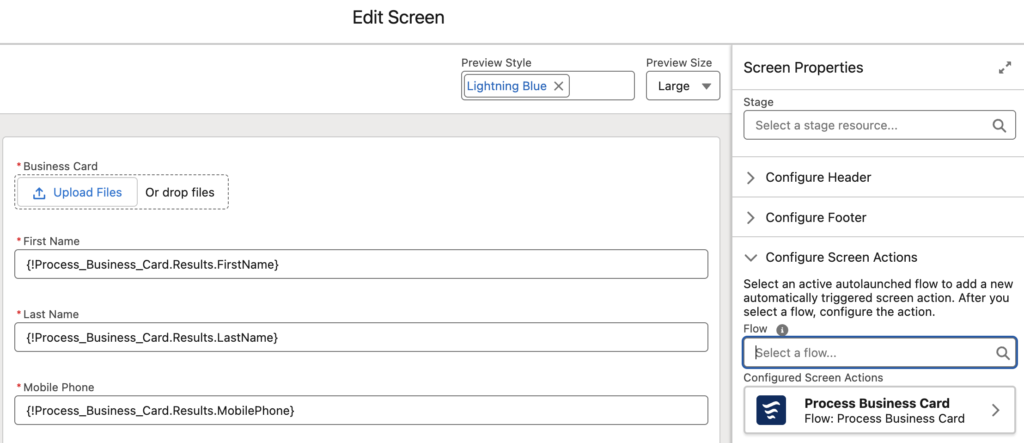Click the Mobile Phone input field
1024x443 pixels.
tap(361, 410)
